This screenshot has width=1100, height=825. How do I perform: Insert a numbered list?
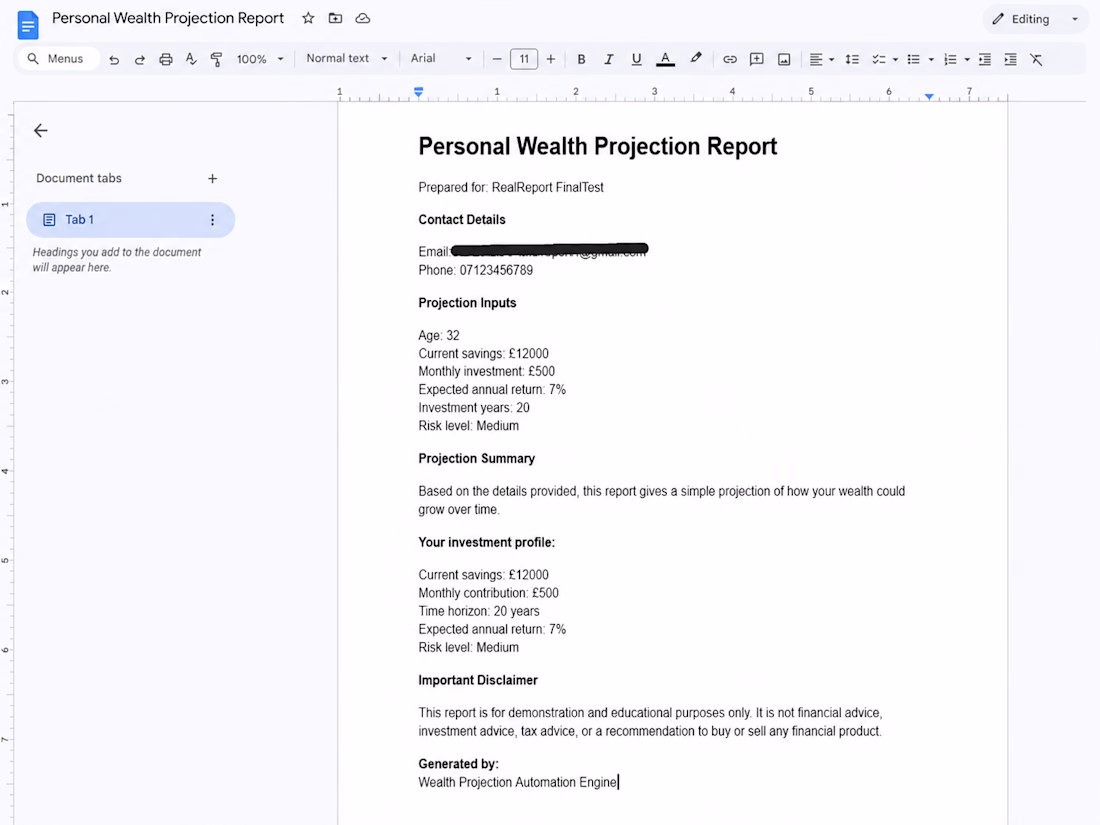[950, 60]
